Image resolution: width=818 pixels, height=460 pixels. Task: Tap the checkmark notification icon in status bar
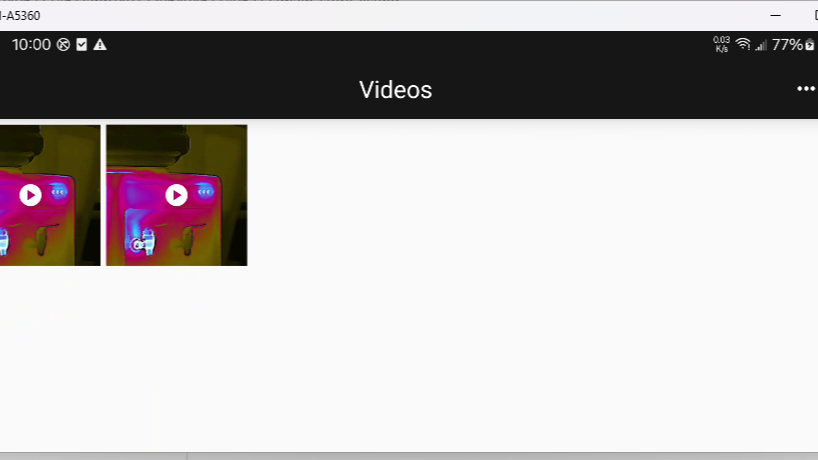click(81, 45)
